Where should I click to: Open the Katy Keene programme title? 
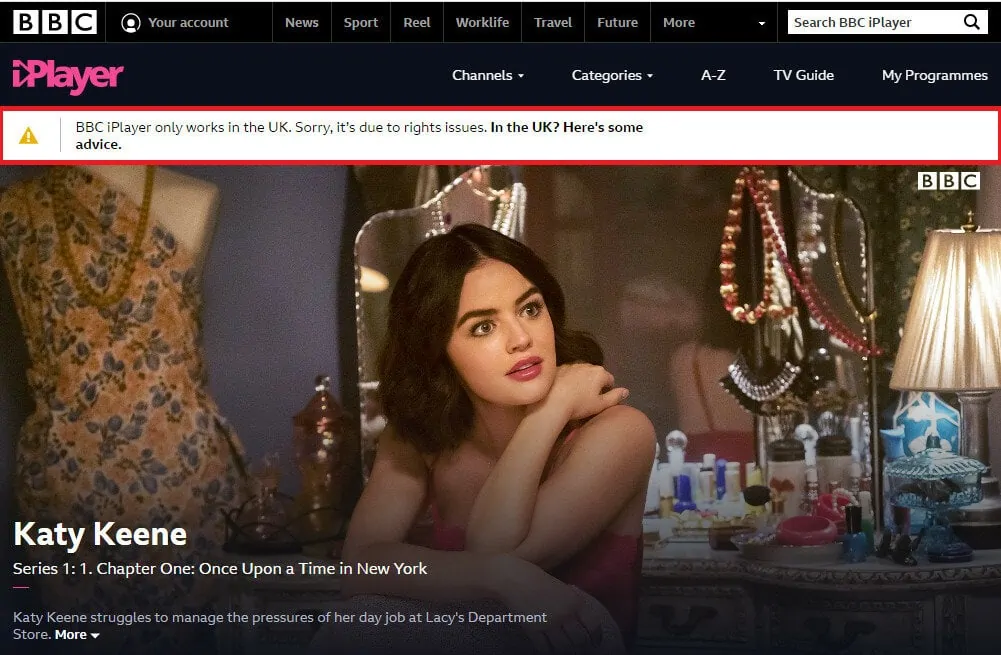[100, 534]
